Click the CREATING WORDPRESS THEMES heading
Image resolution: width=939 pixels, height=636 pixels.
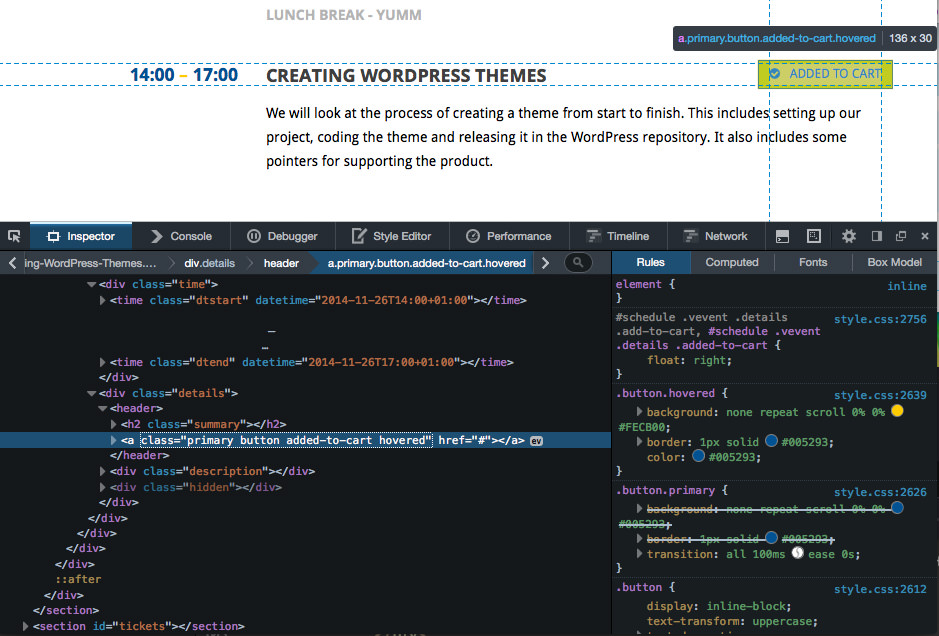pos(406,76)
